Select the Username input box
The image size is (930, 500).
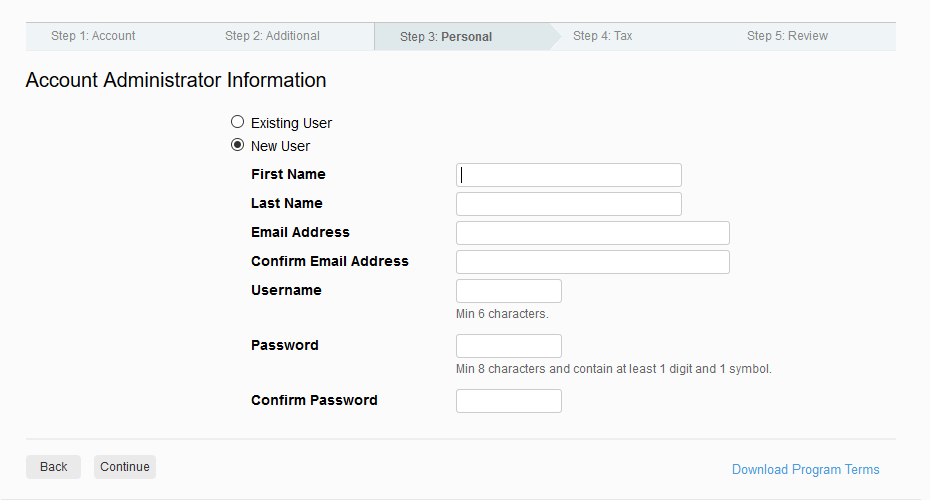tap(509, 291)
